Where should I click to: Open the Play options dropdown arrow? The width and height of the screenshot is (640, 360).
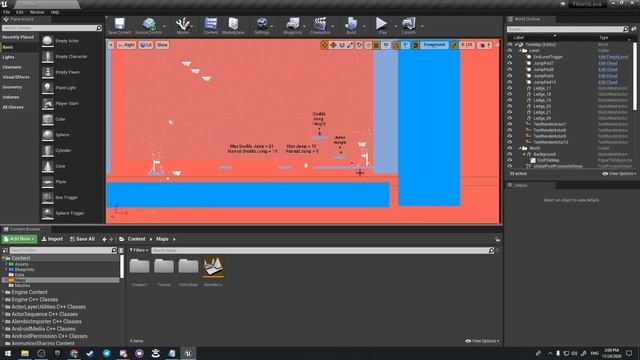(x=396, y=26)
